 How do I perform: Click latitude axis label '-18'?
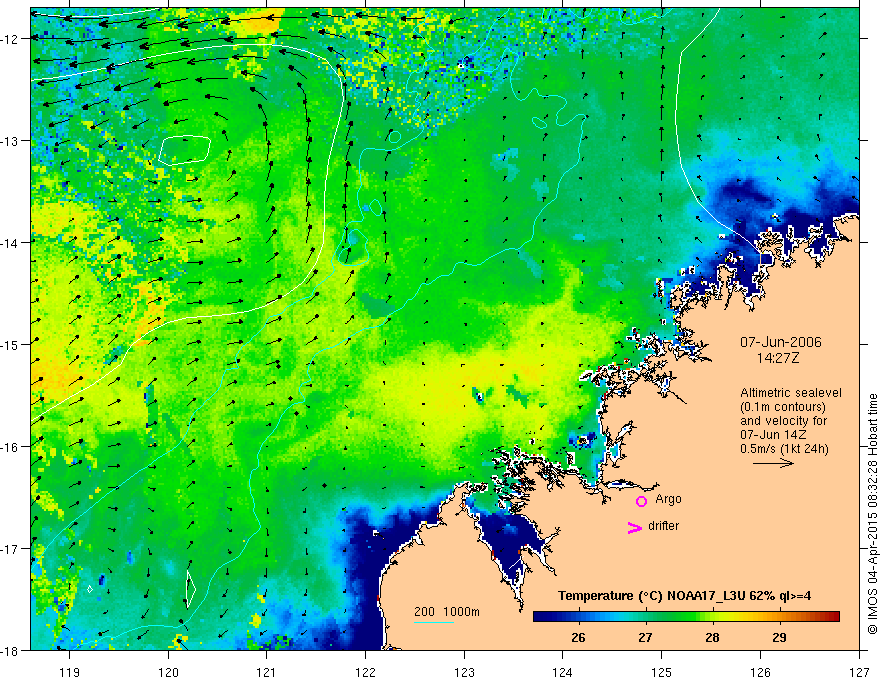point(10,650)
